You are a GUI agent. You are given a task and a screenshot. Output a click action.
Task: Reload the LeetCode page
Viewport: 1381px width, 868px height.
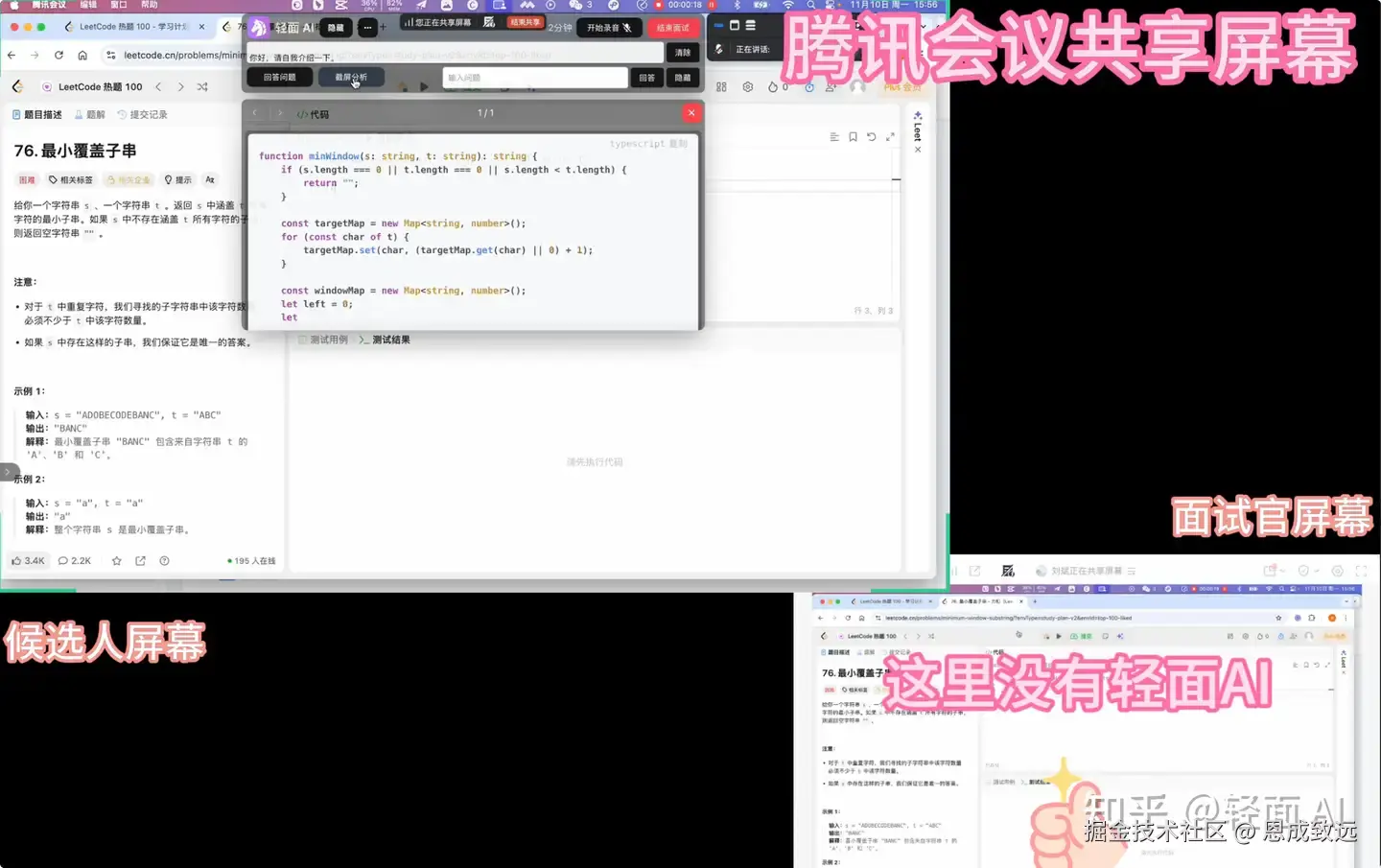[x=59, y=55]
